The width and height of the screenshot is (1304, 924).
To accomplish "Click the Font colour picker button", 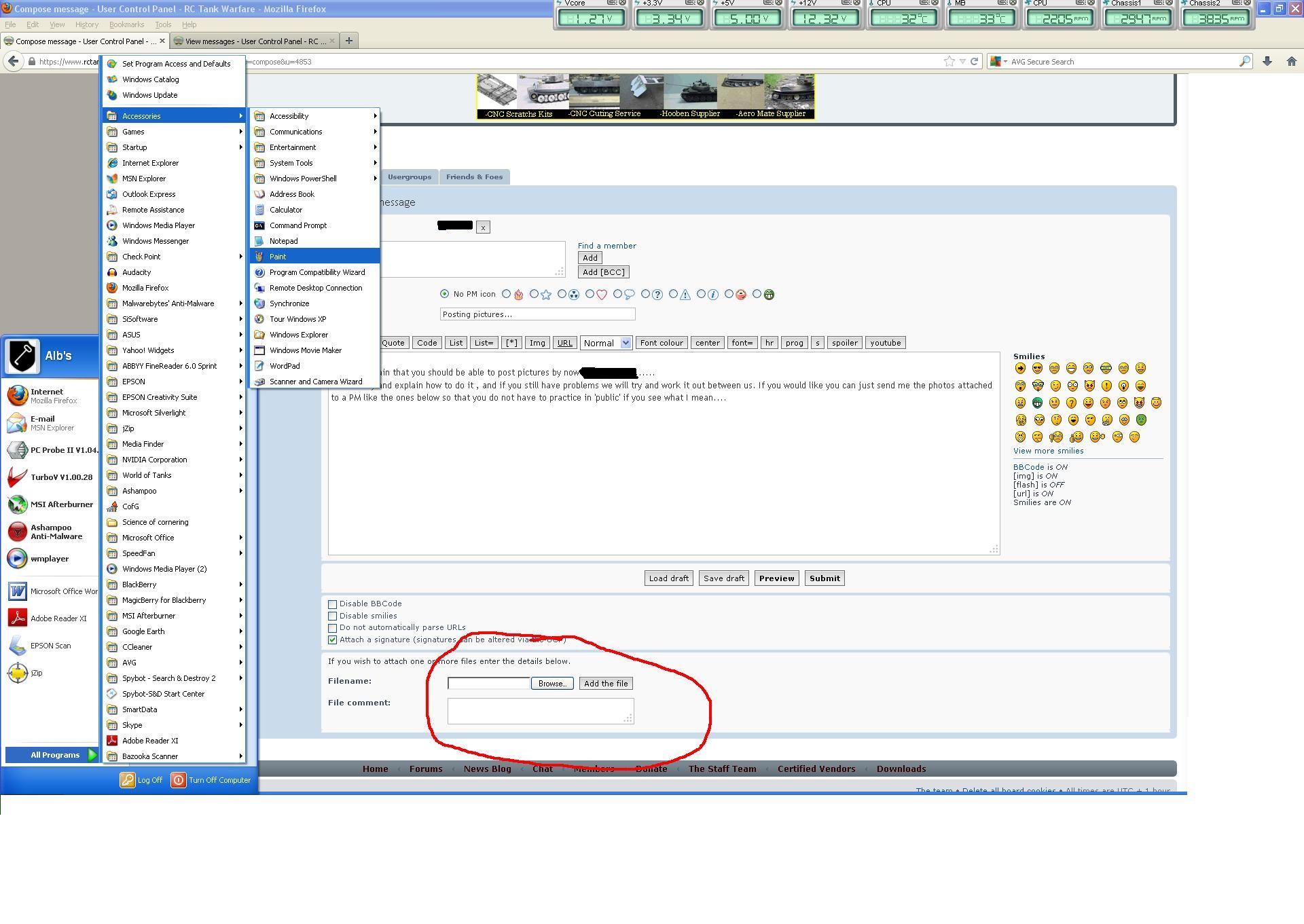I will point(661,343).
